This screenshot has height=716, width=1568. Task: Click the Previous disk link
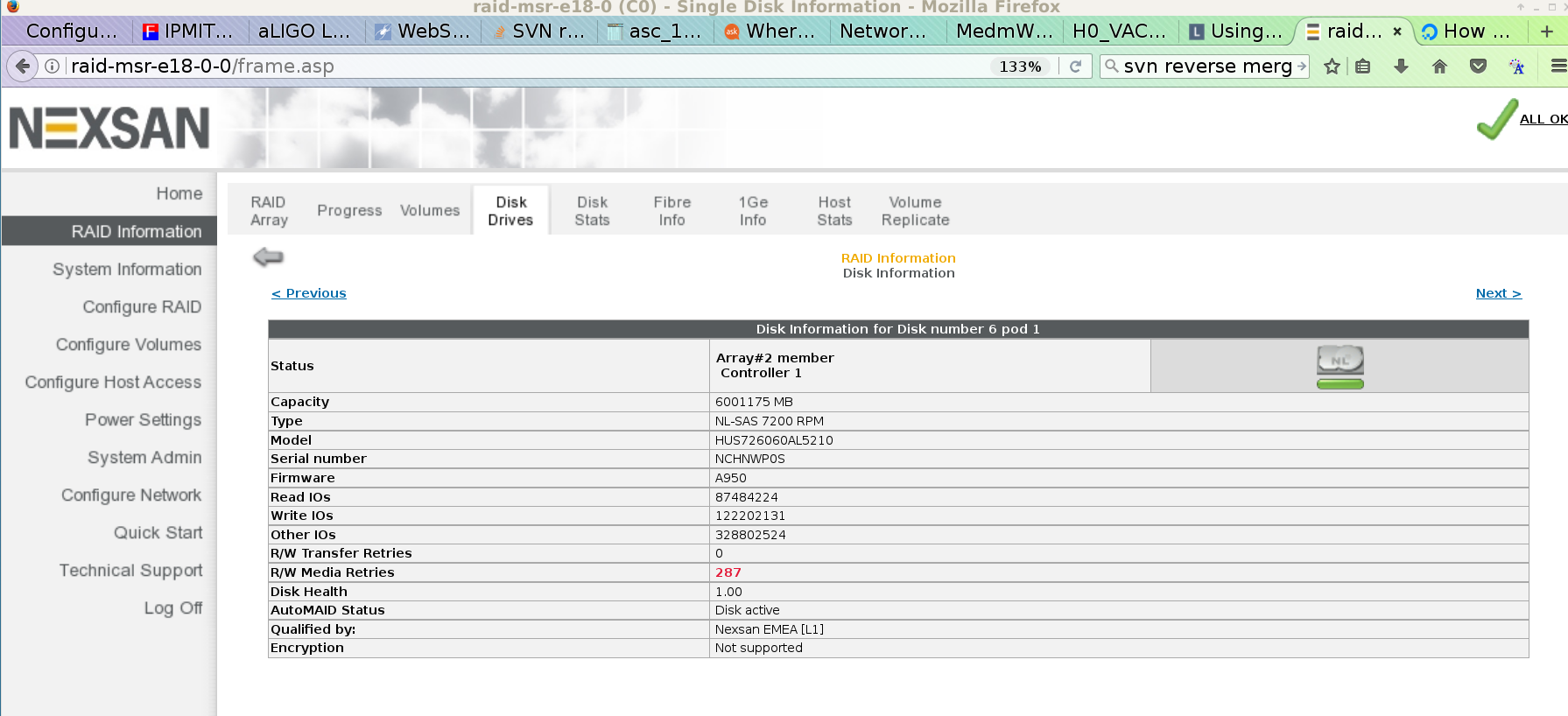[x=309, y=293]
